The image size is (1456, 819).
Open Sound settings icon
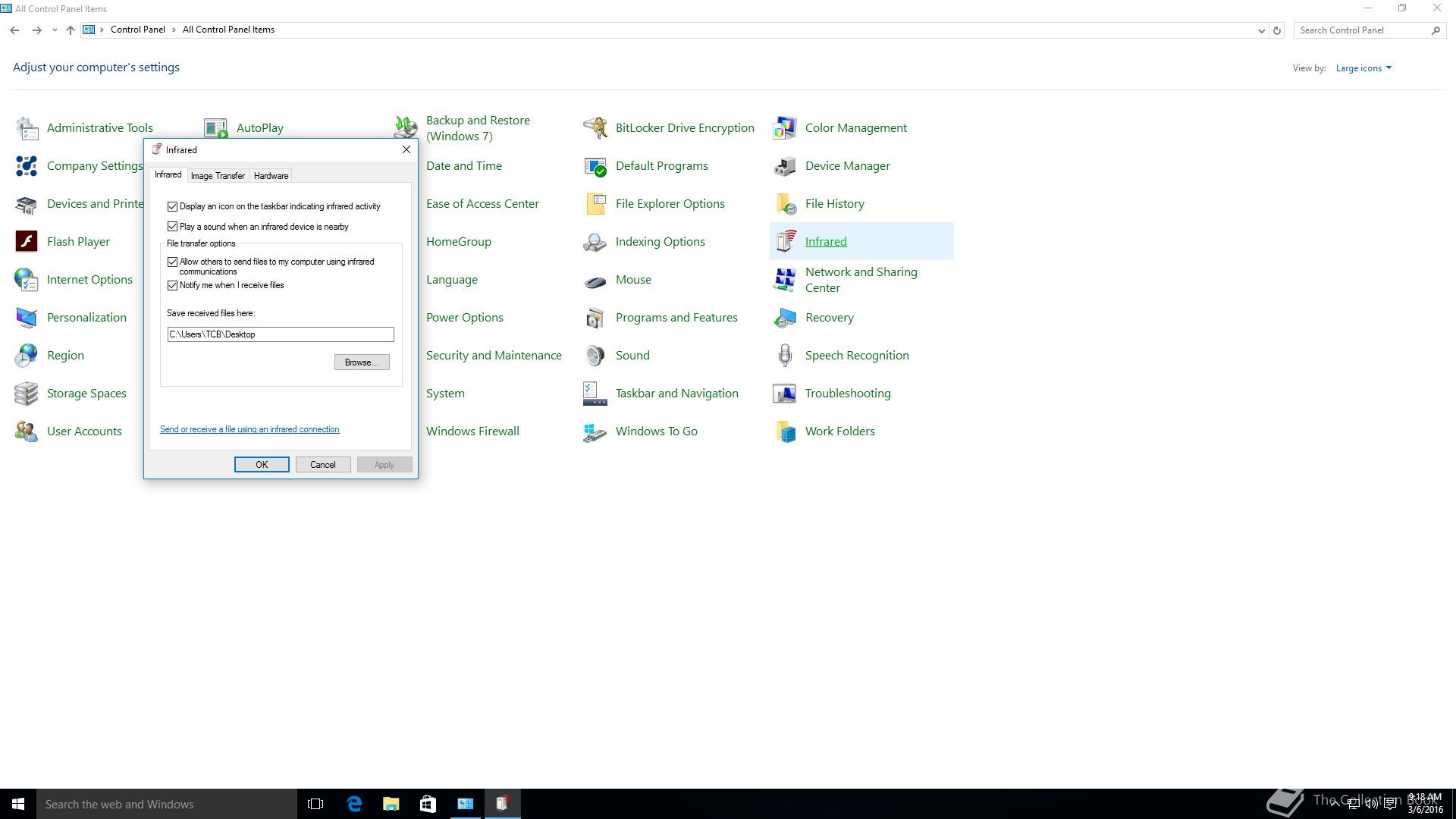pyautogui.click(x=596, y=356)
